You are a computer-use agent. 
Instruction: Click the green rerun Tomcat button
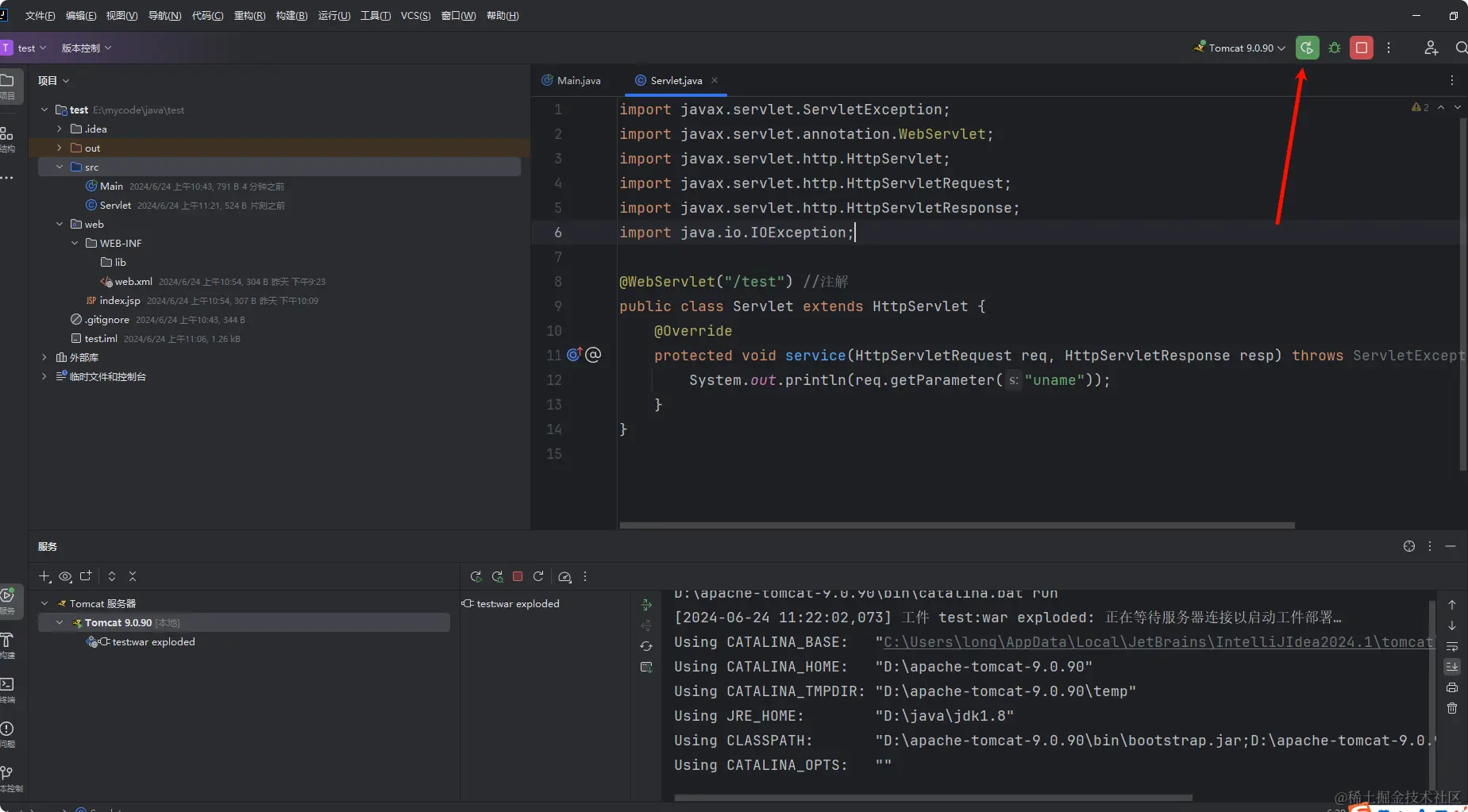coord(1307,48)
